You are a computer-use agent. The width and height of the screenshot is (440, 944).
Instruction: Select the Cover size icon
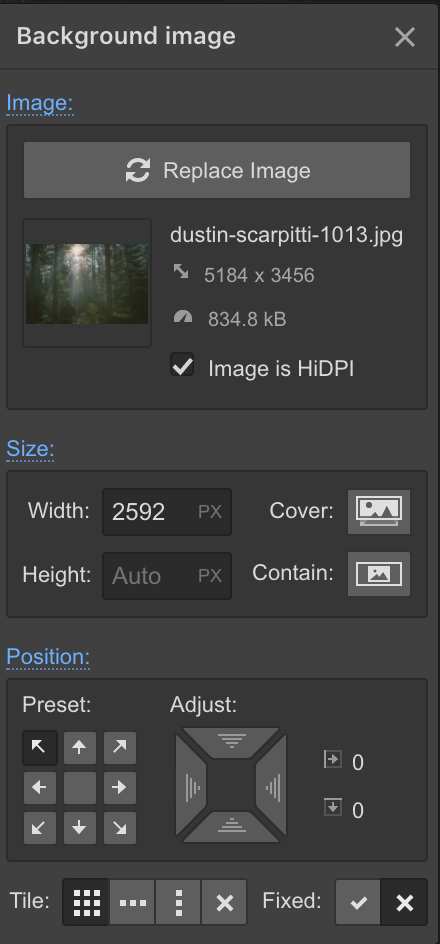click(x=379, y=512)
